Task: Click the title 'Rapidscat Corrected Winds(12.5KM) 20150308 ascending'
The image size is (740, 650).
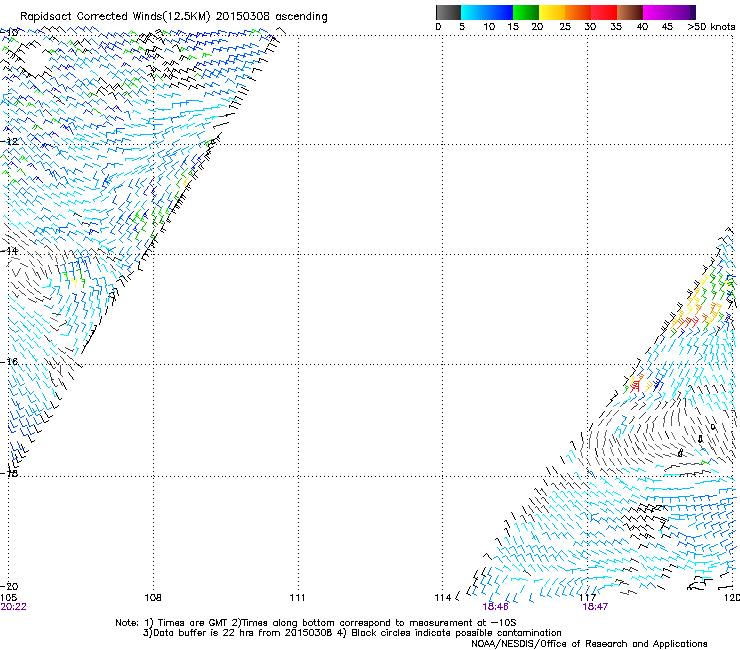Action: tap(174, 17)
